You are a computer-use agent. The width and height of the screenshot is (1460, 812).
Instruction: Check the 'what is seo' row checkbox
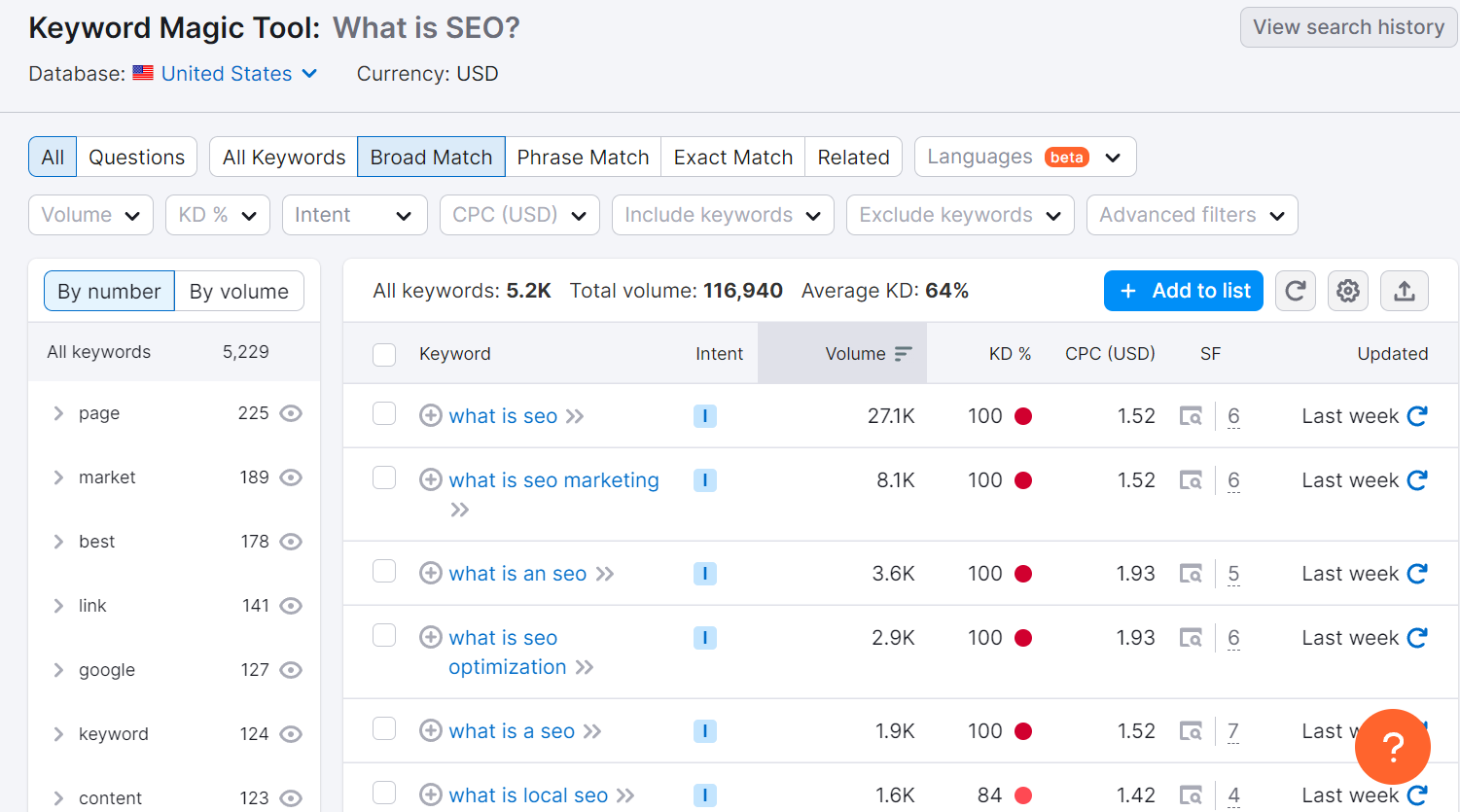(x=384, y=414)
